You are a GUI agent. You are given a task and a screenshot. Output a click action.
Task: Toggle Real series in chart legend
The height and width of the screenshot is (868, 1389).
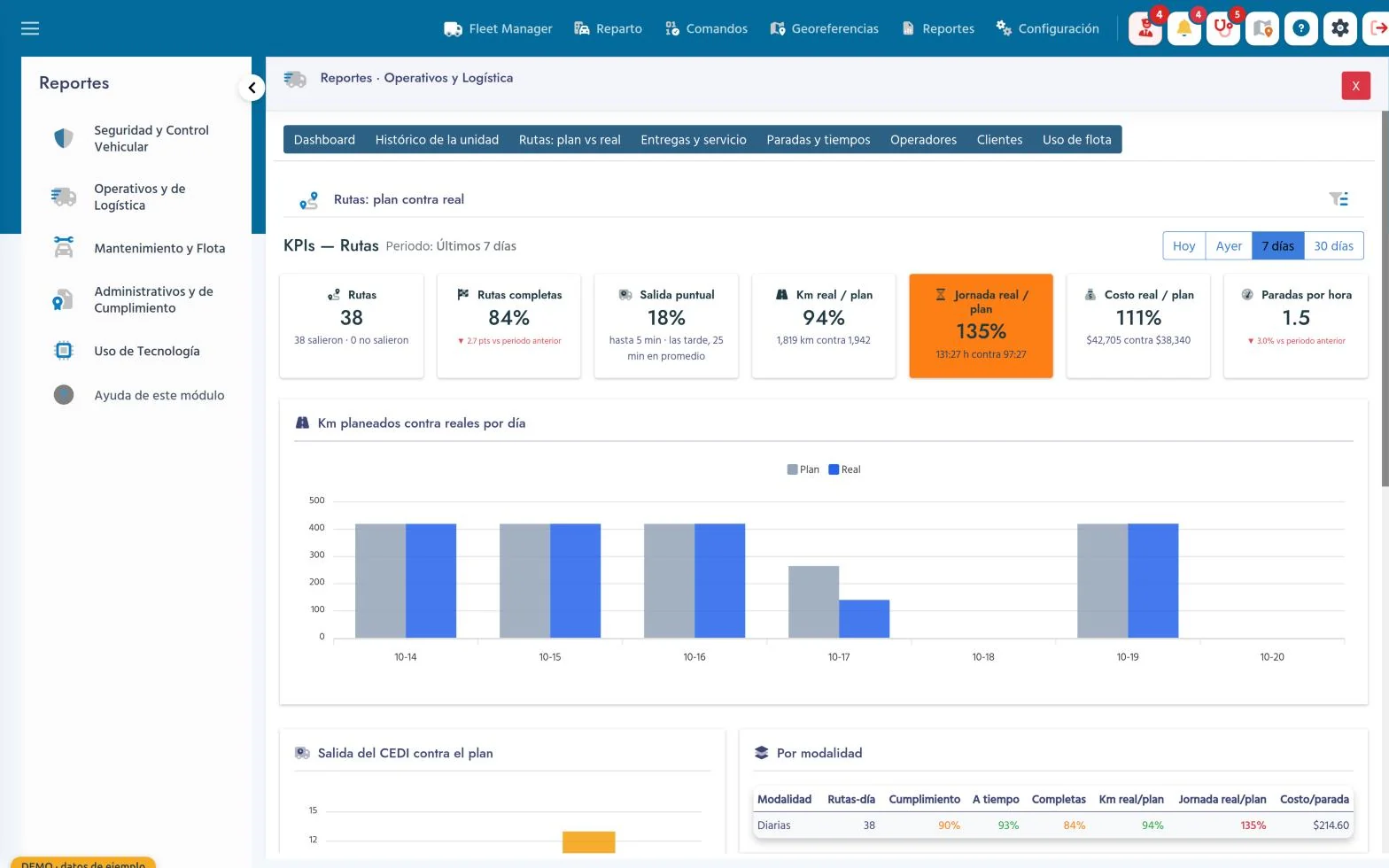coord(844,469)
